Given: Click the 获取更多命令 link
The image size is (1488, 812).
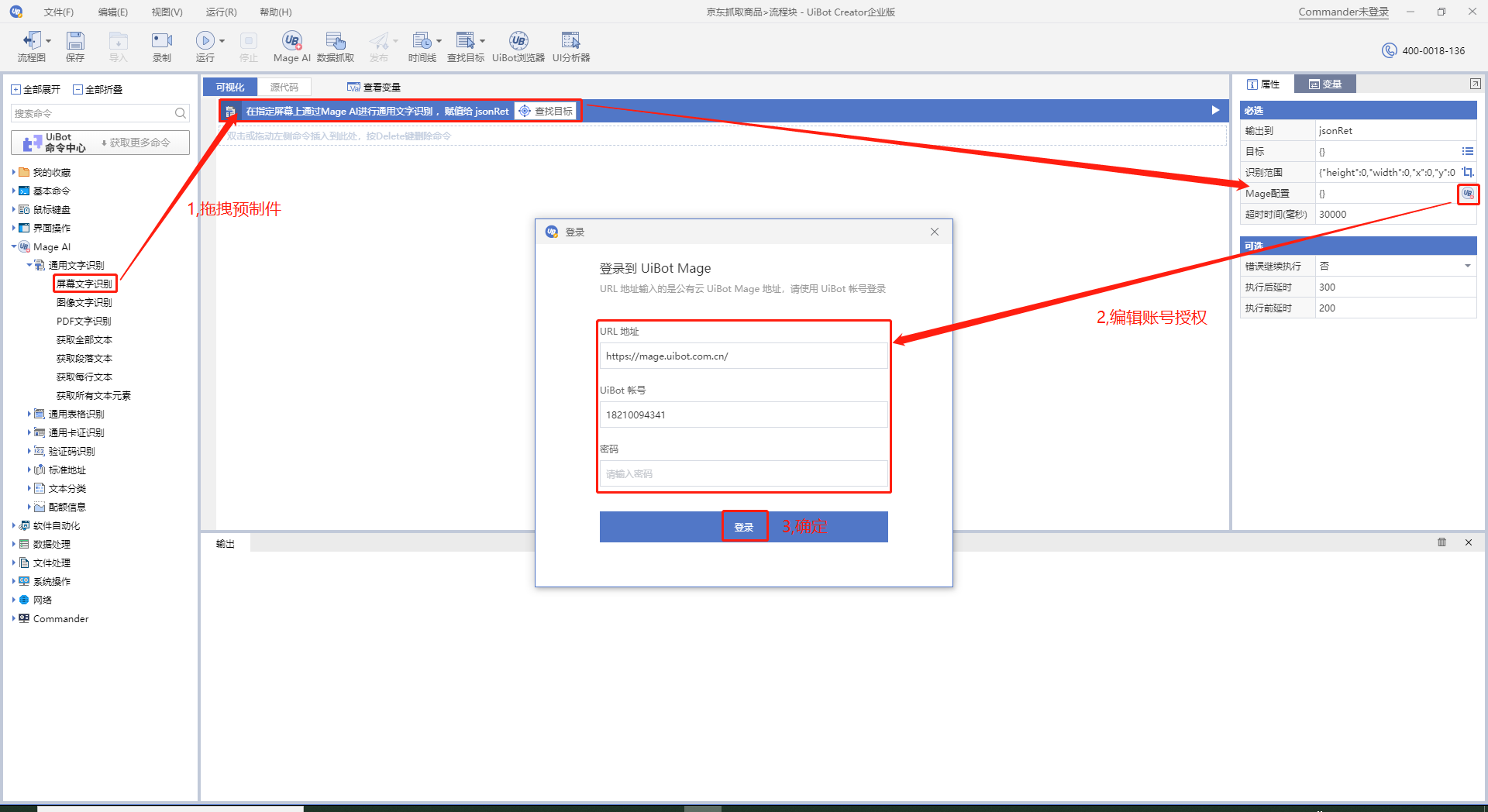Looking at the screenshot, I should tap(136, 143).
